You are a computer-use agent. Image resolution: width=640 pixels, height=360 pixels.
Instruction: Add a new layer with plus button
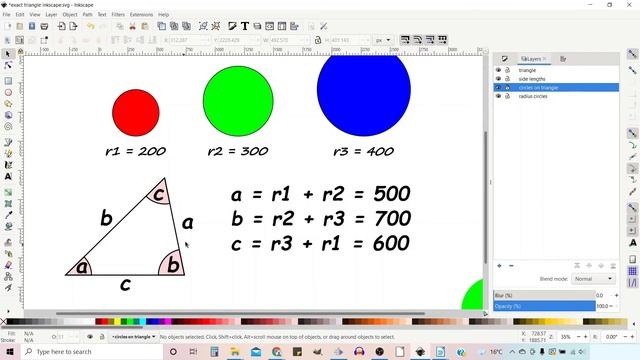point(499,266)
